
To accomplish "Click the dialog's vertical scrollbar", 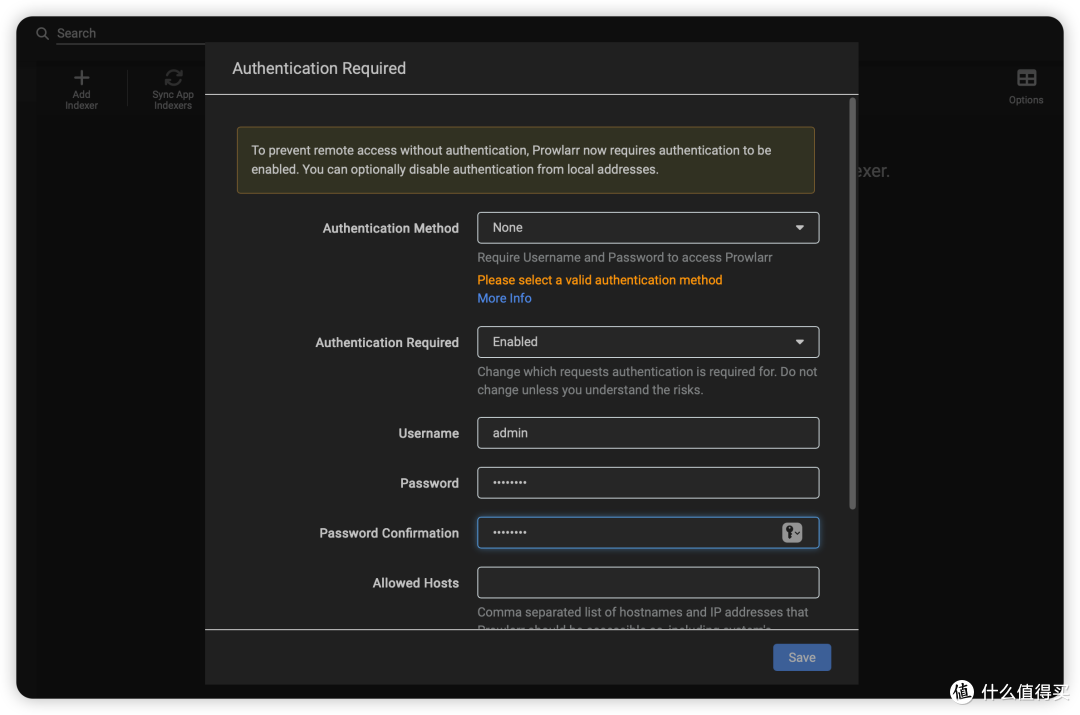I will pos(852,303).
